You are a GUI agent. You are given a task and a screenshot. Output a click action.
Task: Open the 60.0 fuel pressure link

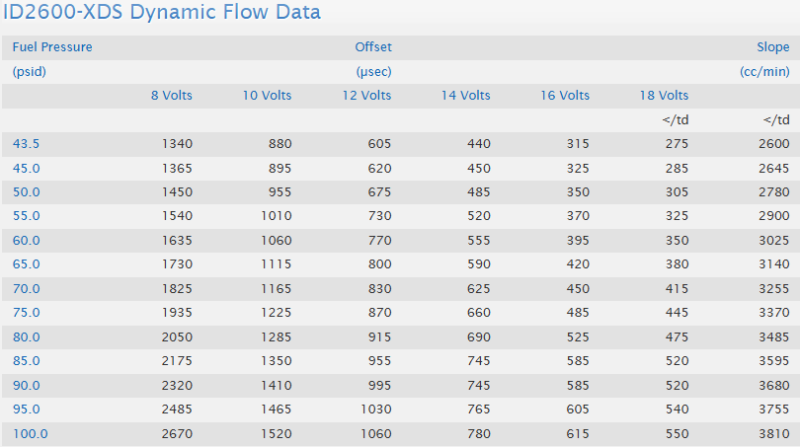tap(26, 240)
